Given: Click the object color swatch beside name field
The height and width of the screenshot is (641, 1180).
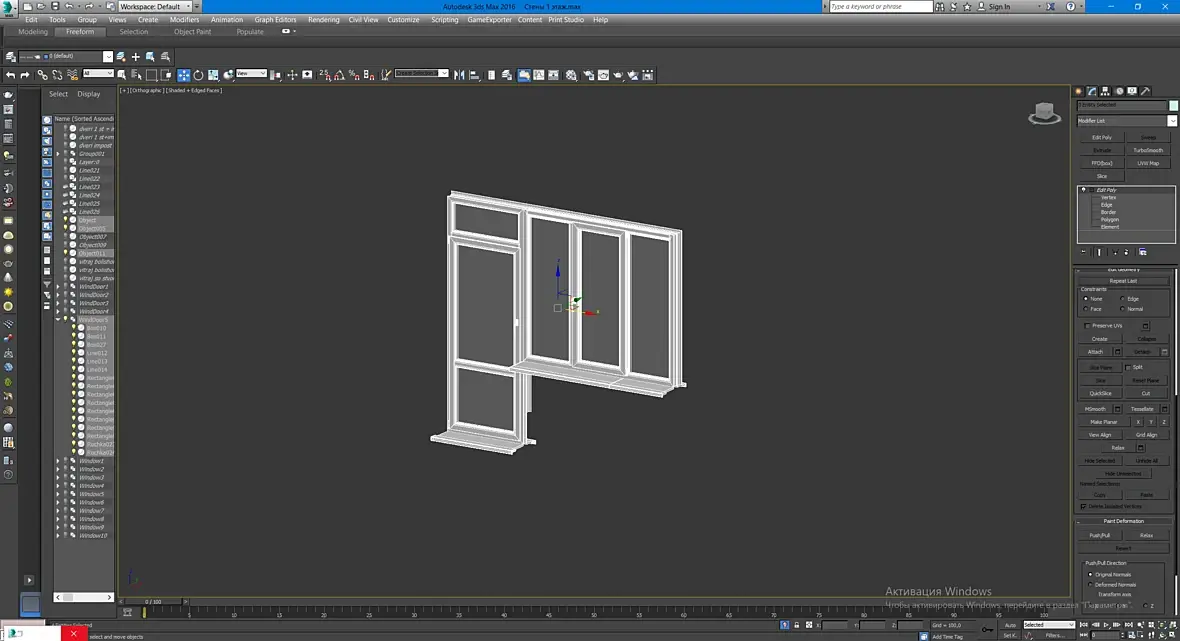Looking at the screenshot, I should (1173, 105).
